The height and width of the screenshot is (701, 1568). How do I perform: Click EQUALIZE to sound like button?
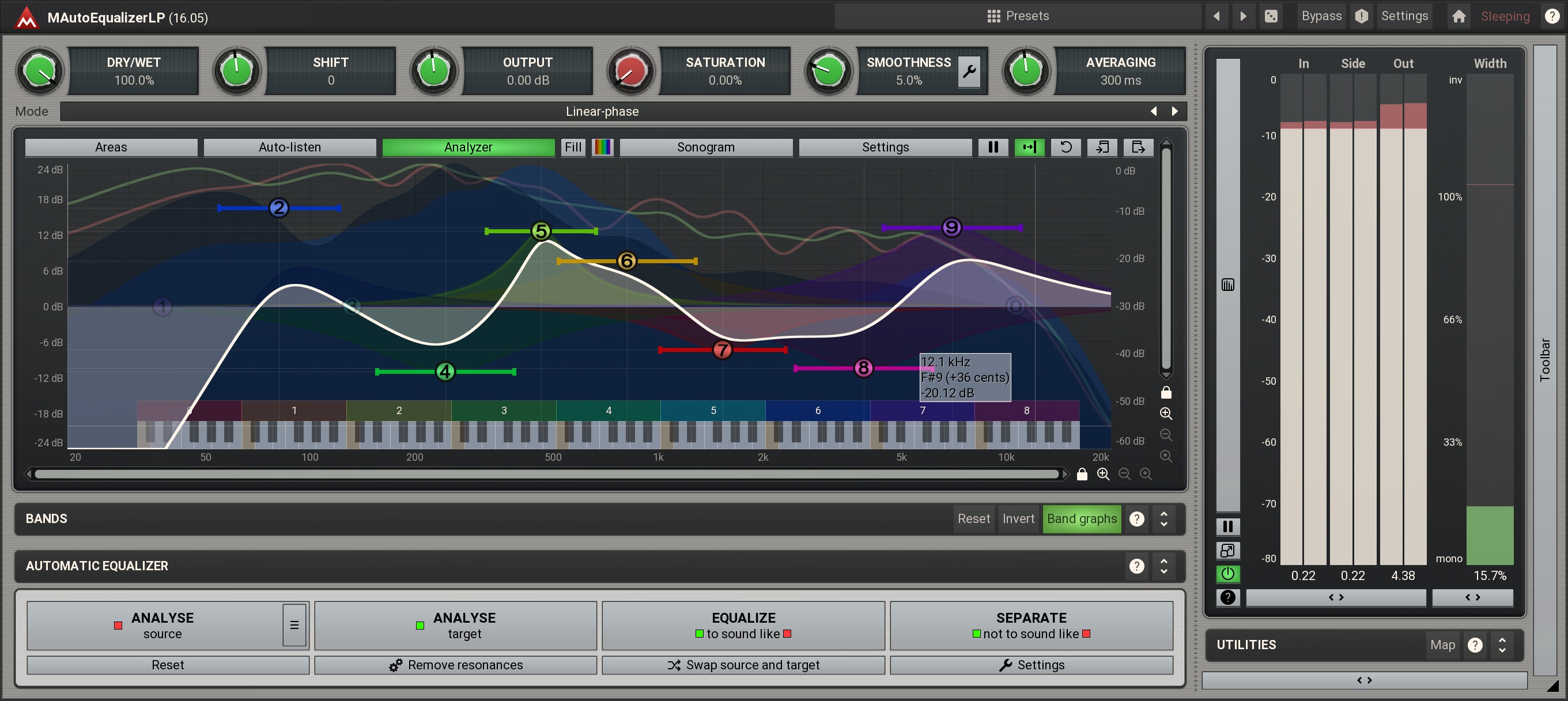(x=743, y=626)
